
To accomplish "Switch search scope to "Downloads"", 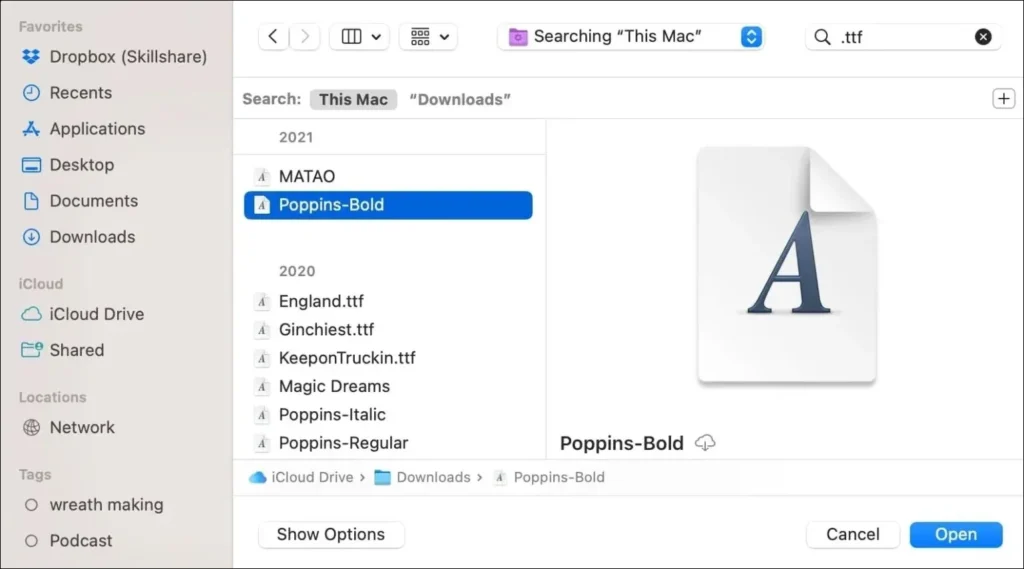I will (459, 99).
